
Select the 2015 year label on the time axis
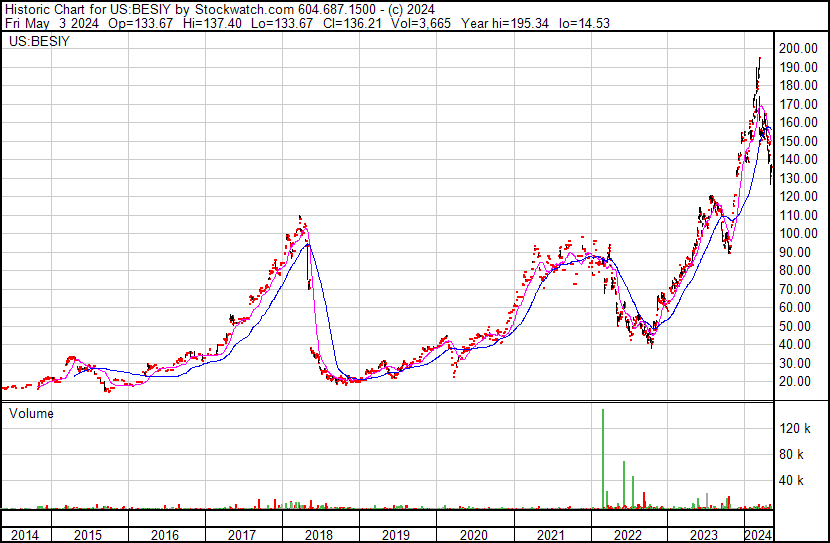(88, 535)
